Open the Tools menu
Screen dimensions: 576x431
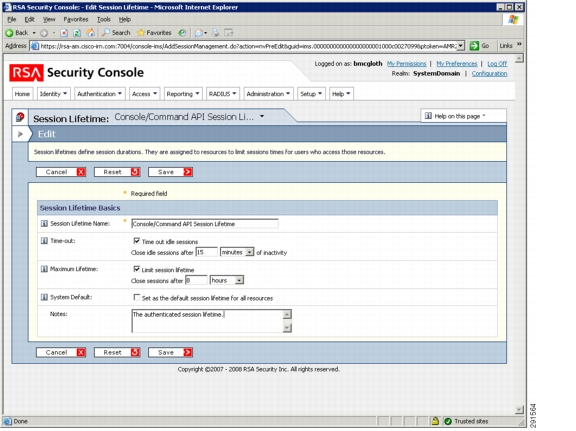(x=104, y=19)
